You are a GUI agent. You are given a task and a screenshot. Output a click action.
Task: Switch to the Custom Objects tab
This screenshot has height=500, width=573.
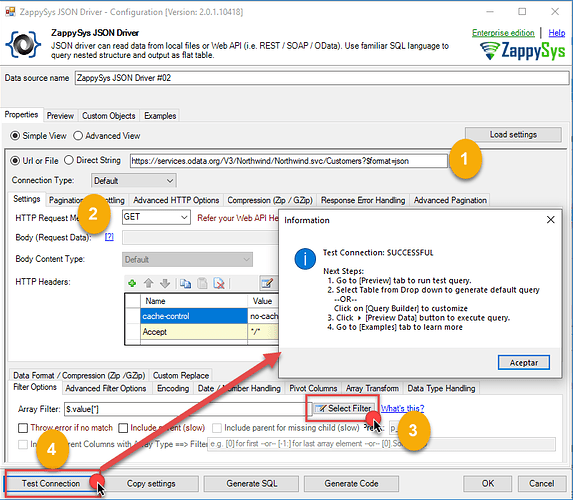point(109,116)
